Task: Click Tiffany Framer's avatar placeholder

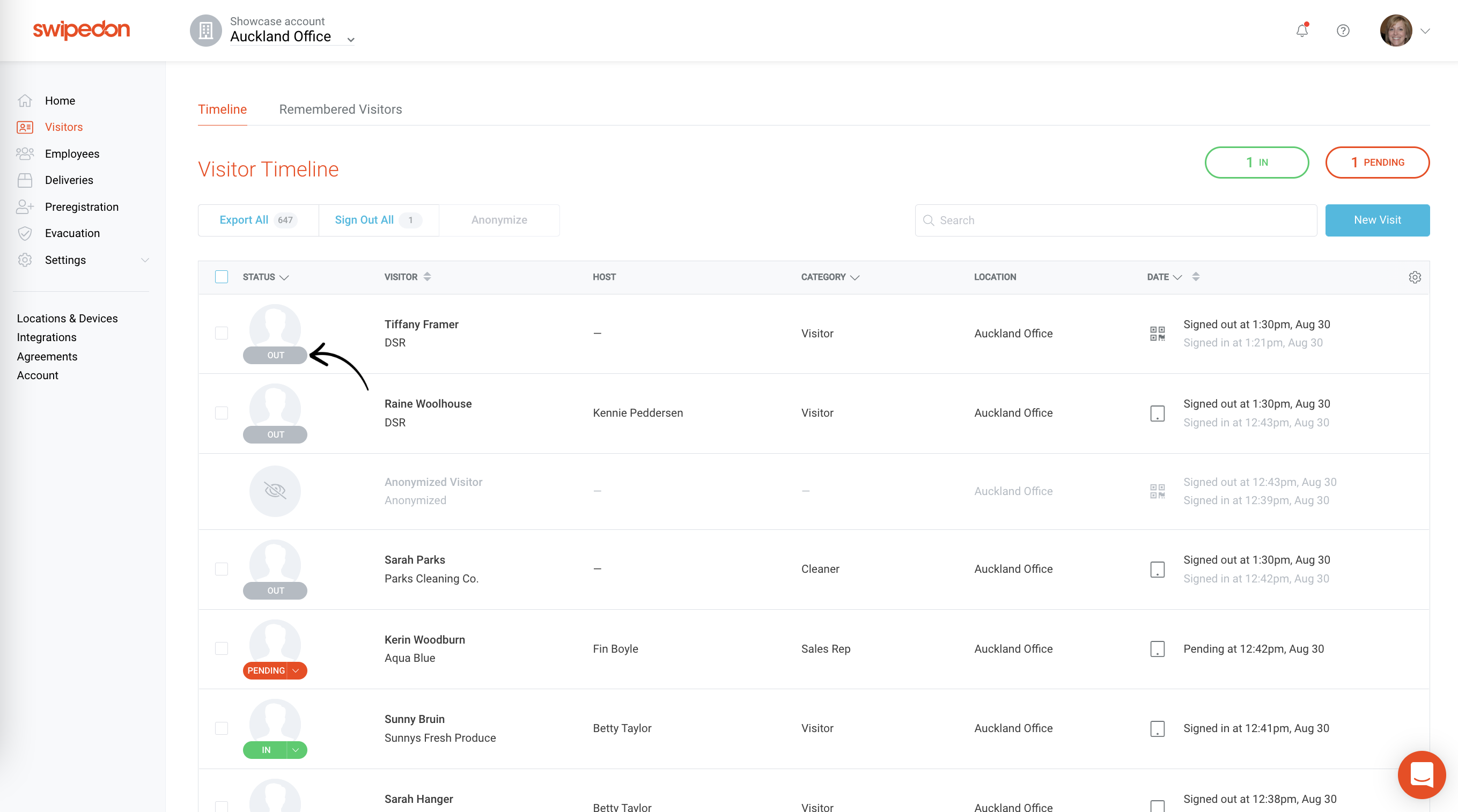Action: pyautogui.click(x=275, y=327)
